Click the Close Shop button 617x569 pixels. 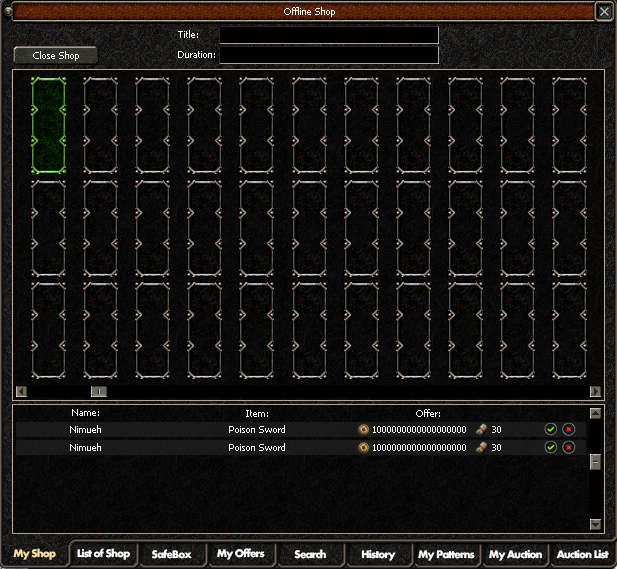click(56, 55)
